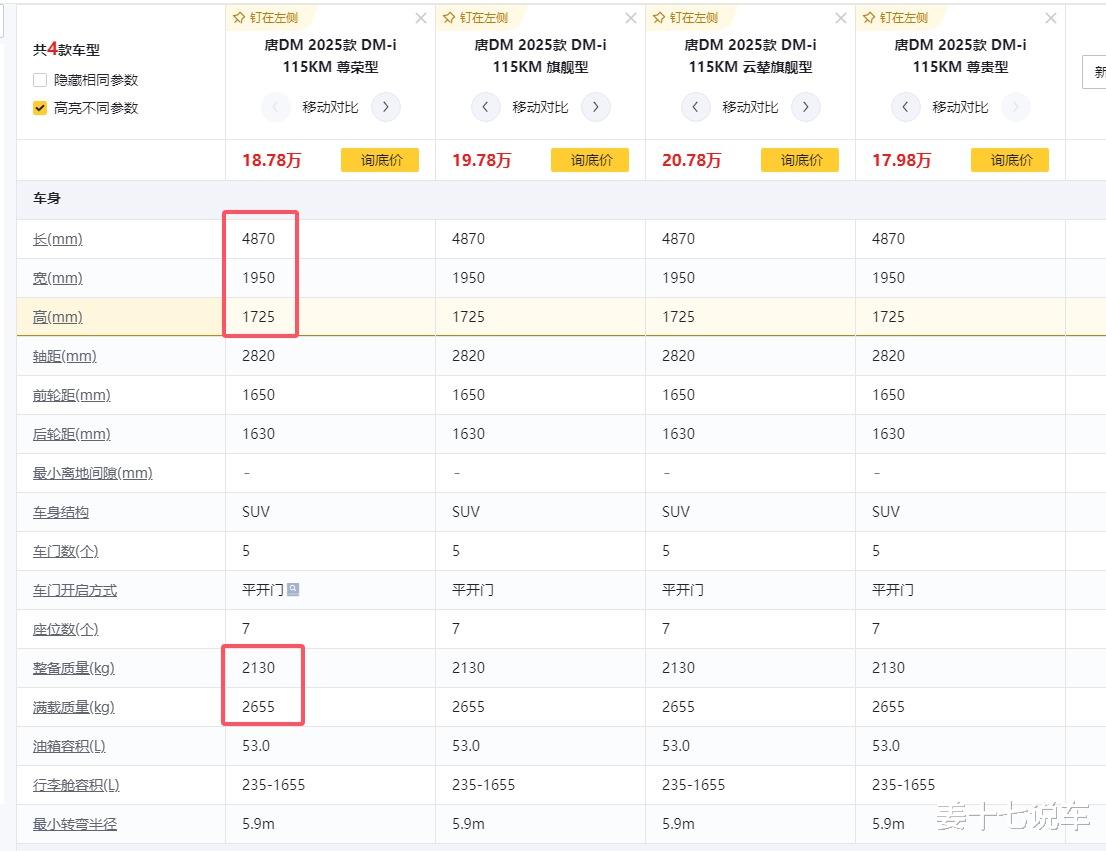Ask lowest price for 18.78万 model
Screen dimensions: 1106x851
(380, 160)
